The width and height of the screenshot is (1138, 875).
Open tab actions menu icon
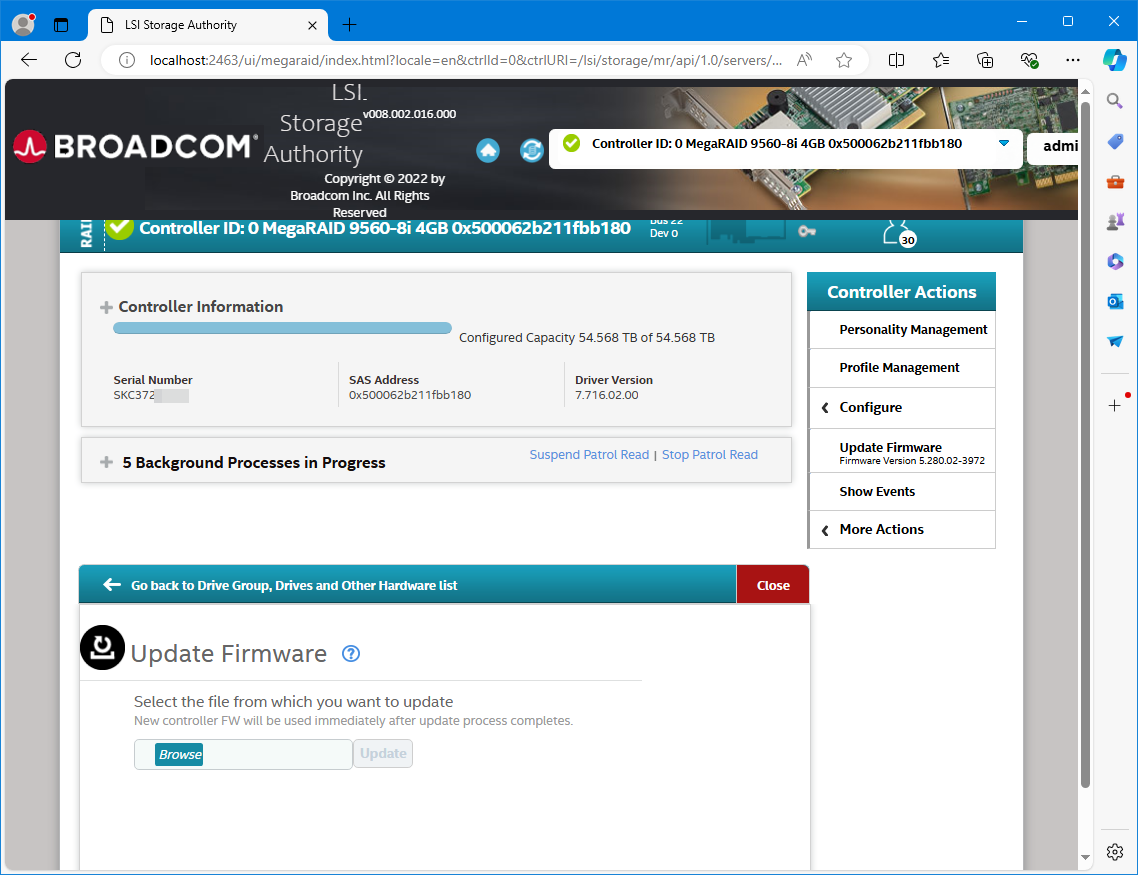tap(61, 25)
